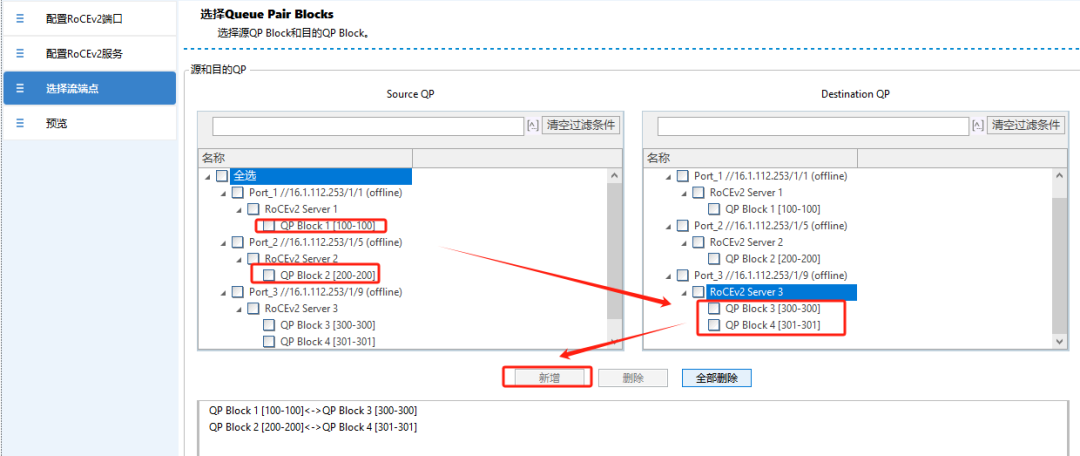This screenshot has width=1080, height=456.
Task: Click the list icon beside 配置RoCEv2端口
Action: (x=20, y=19)
